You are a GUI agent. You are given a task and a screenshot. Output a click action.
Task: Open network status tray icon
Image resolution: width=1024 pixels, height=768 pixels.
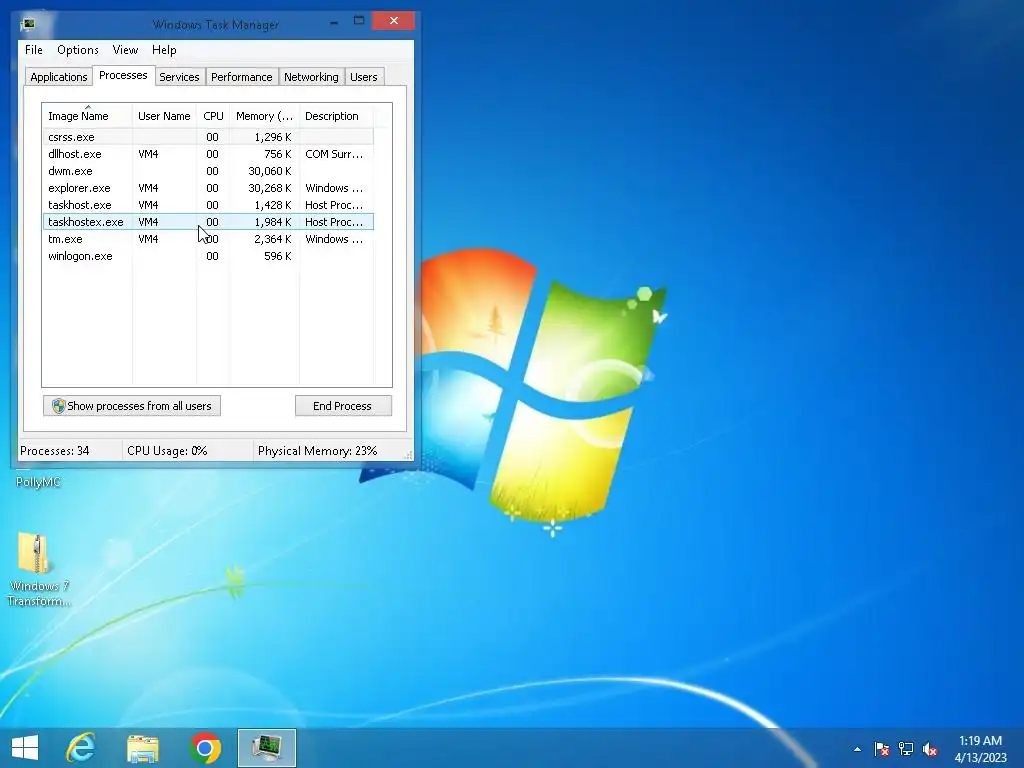[906, 749]
